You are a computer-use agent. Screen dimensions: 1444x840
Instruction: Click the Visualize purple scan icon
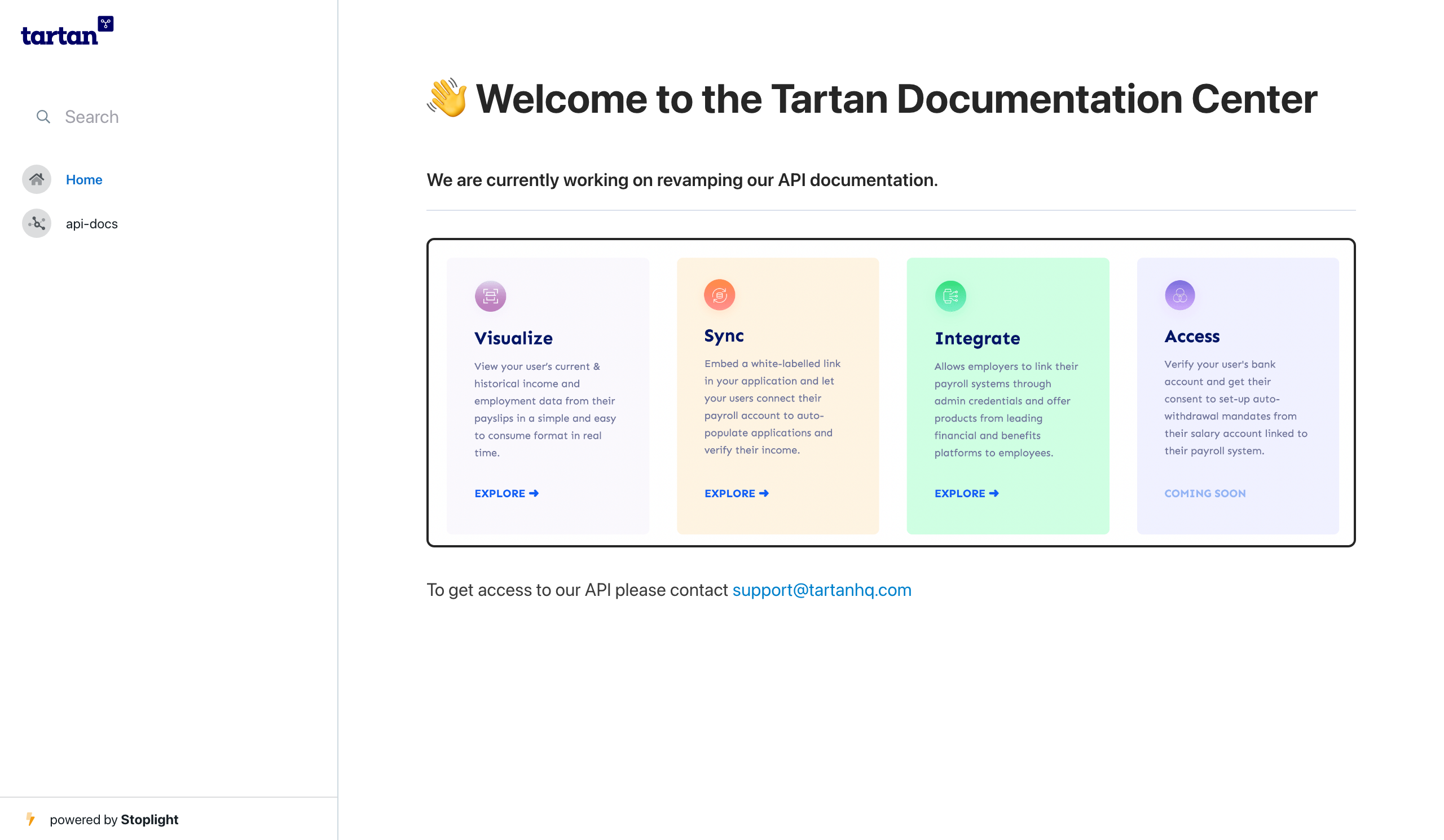pos(491,296)
